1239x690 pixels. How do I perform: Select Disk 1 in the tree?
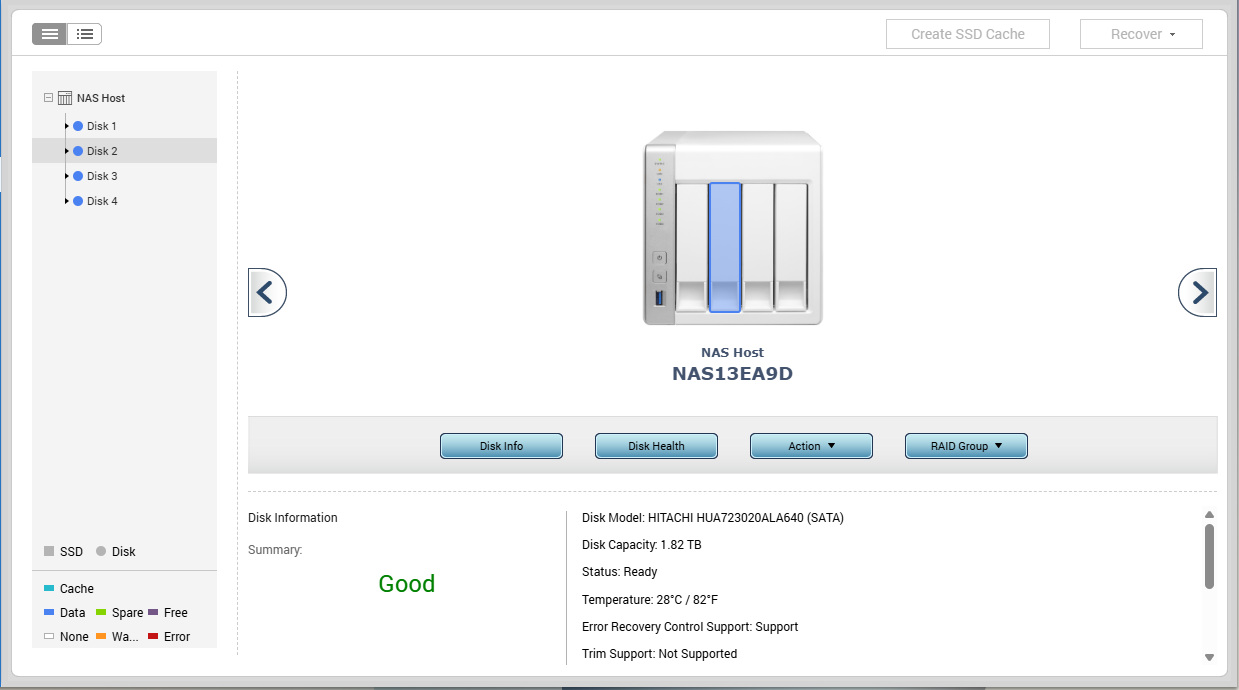coord(102,126)
